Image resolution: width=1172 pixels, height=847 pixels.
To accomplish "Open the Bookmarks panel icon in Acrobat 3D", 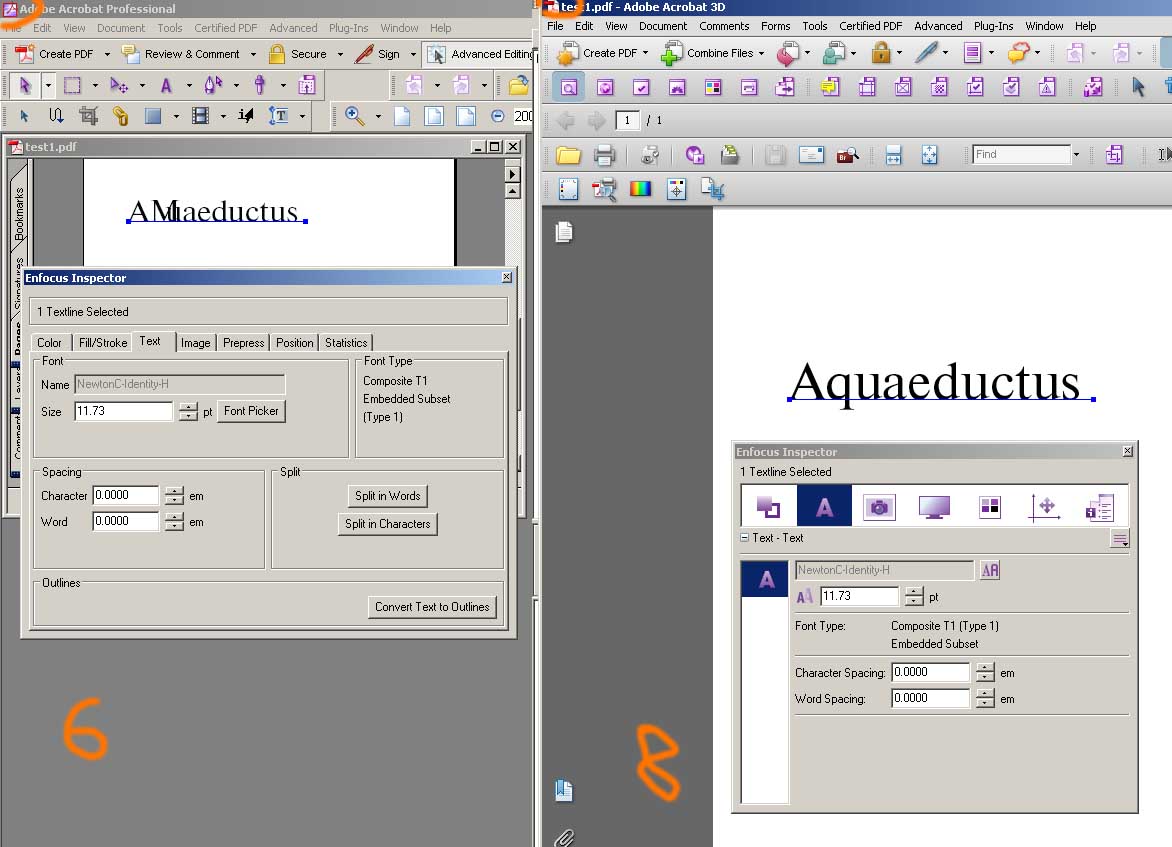I will click(564, 790).
